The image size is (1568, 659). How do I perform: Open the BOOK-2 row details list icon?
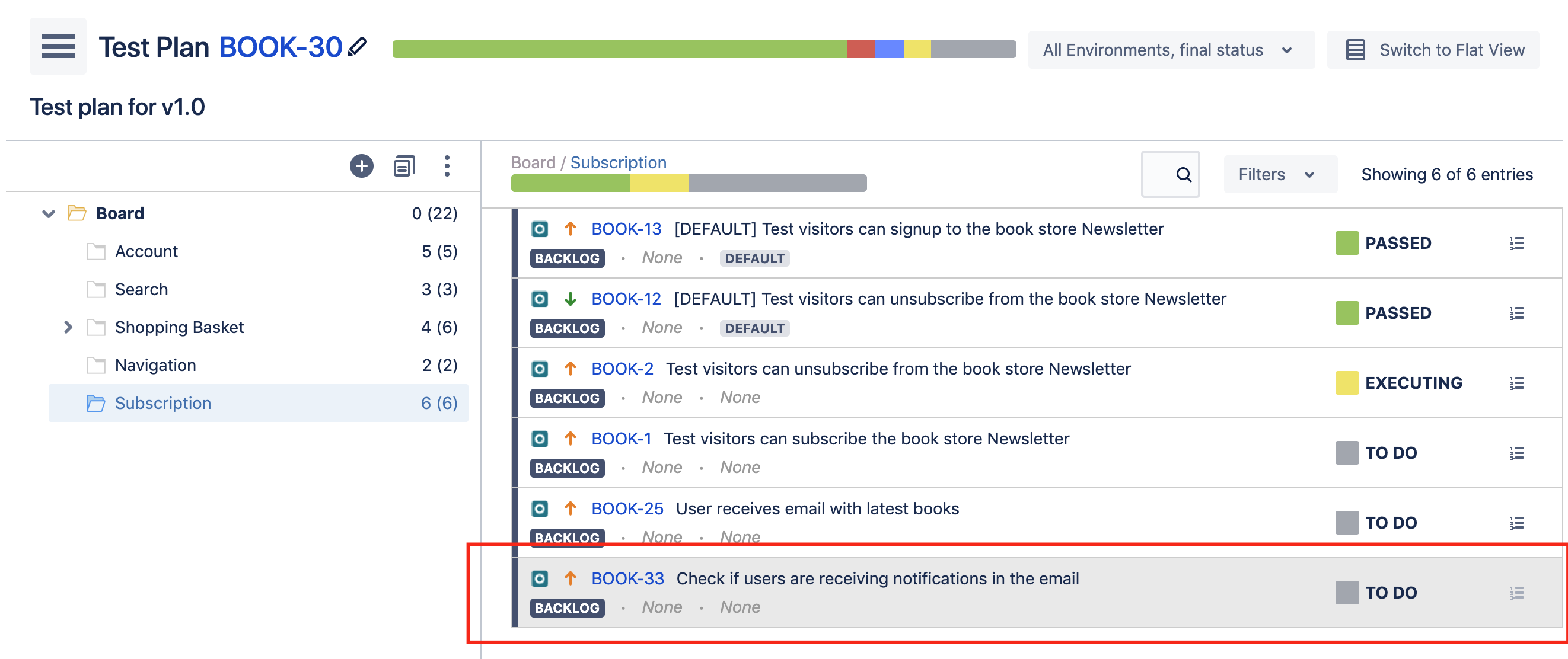click(1516, 383)
